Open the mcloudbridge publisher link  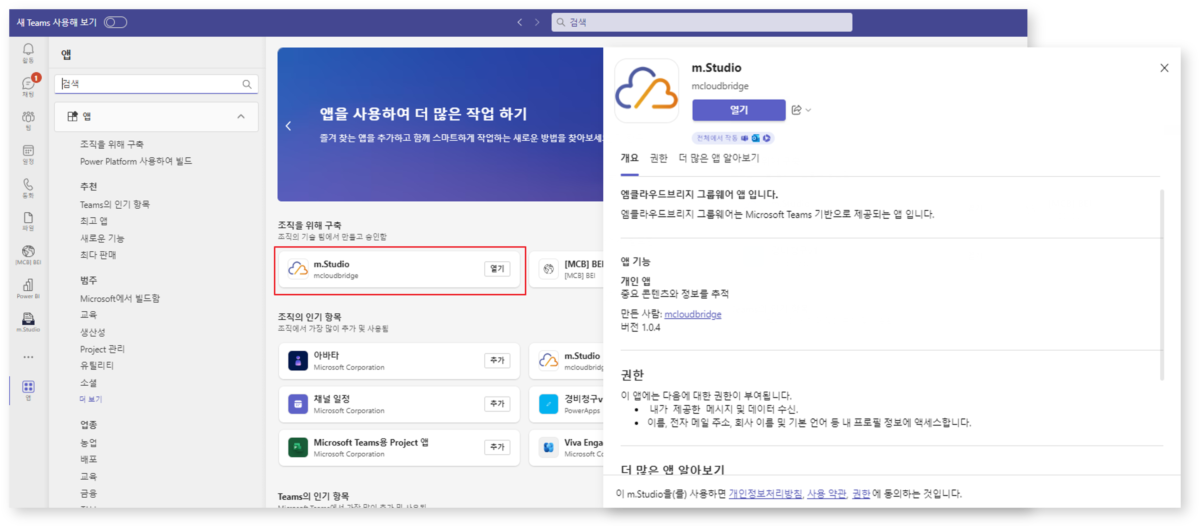click(693, 314)
